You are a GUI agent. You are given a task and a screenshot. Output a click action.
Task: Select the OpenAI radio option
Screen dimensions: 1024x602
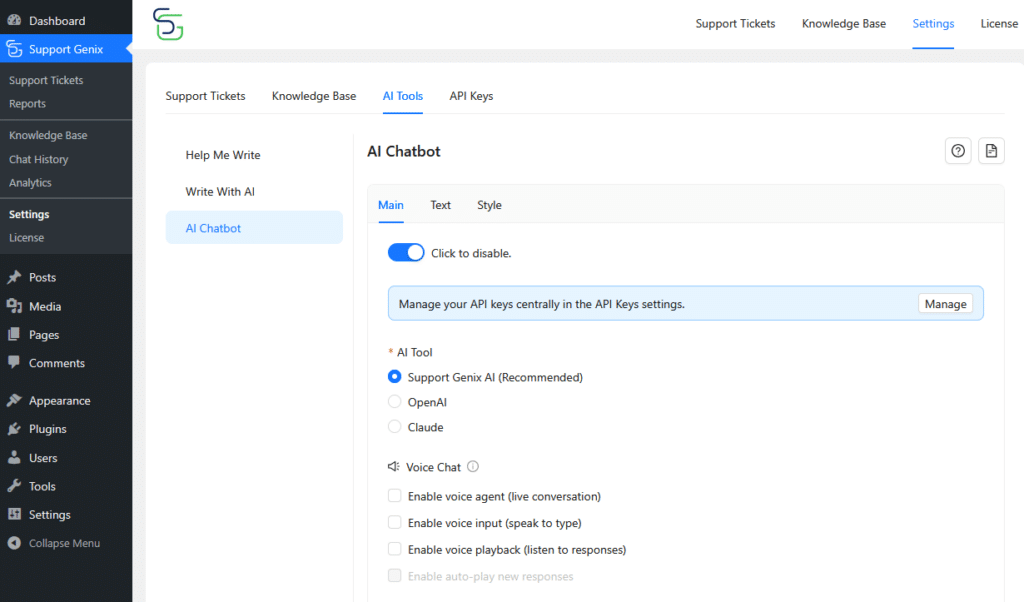pyautogui.click(x=395, y=402)
